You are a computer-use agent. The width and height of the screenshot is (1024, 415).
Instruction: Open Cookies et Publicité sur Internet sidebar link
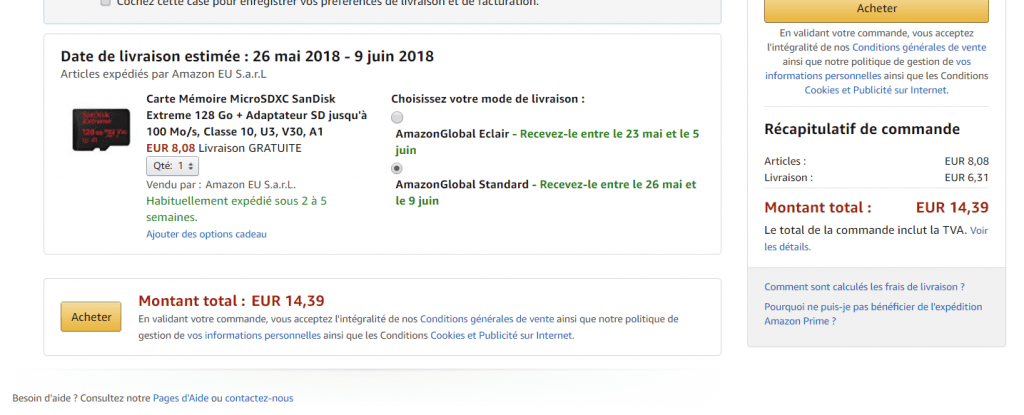(x=876, y=90)
